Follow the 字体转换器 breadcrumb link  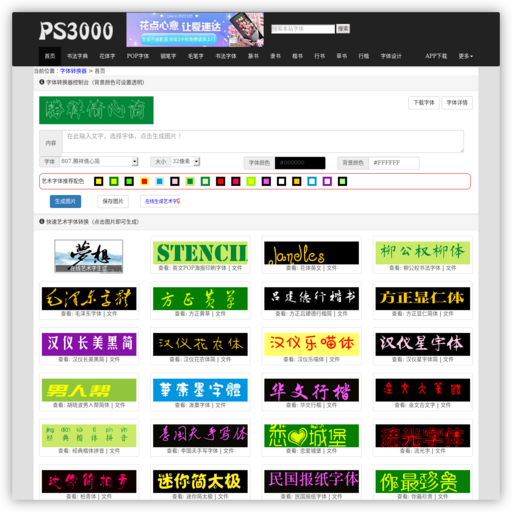pyautogui.click(x=73, y=71)
